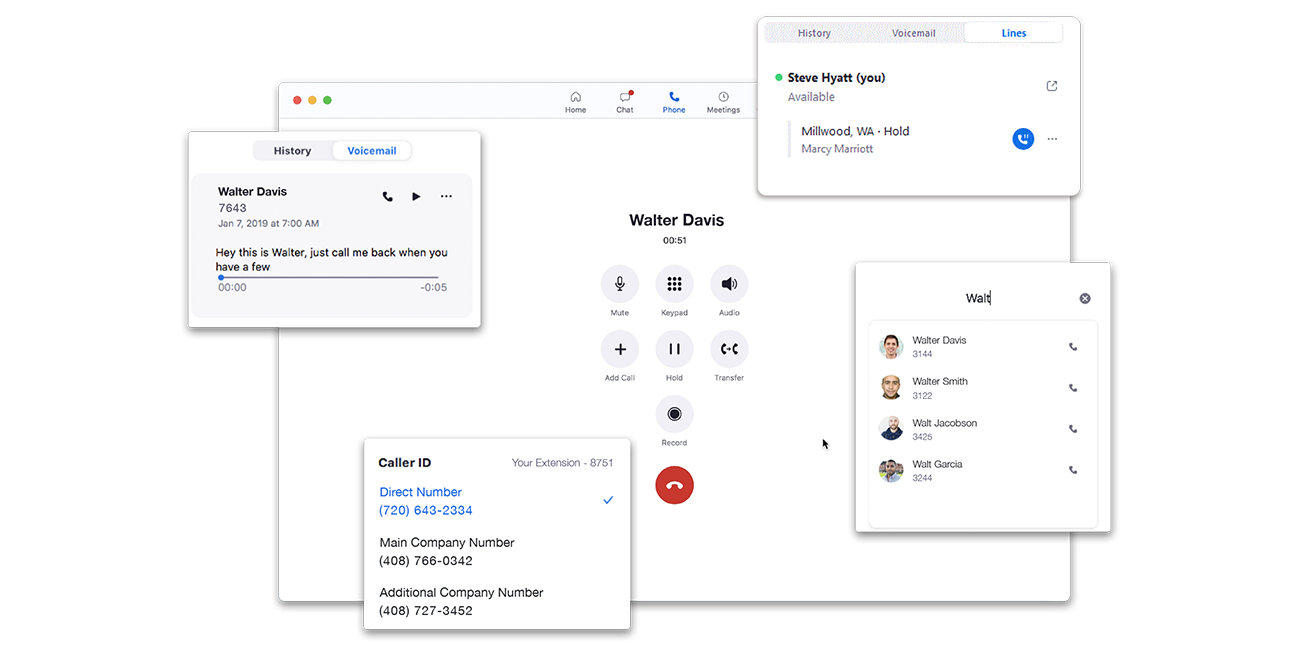Click the Audio speaker icon

pos(729,284)
